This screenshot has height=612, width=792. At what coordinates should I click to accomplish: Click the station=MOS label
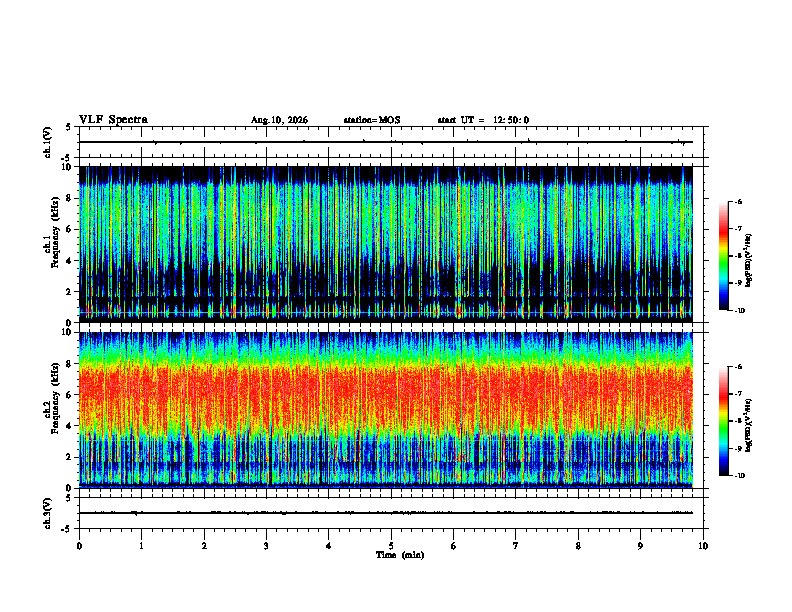click(372, 120)
